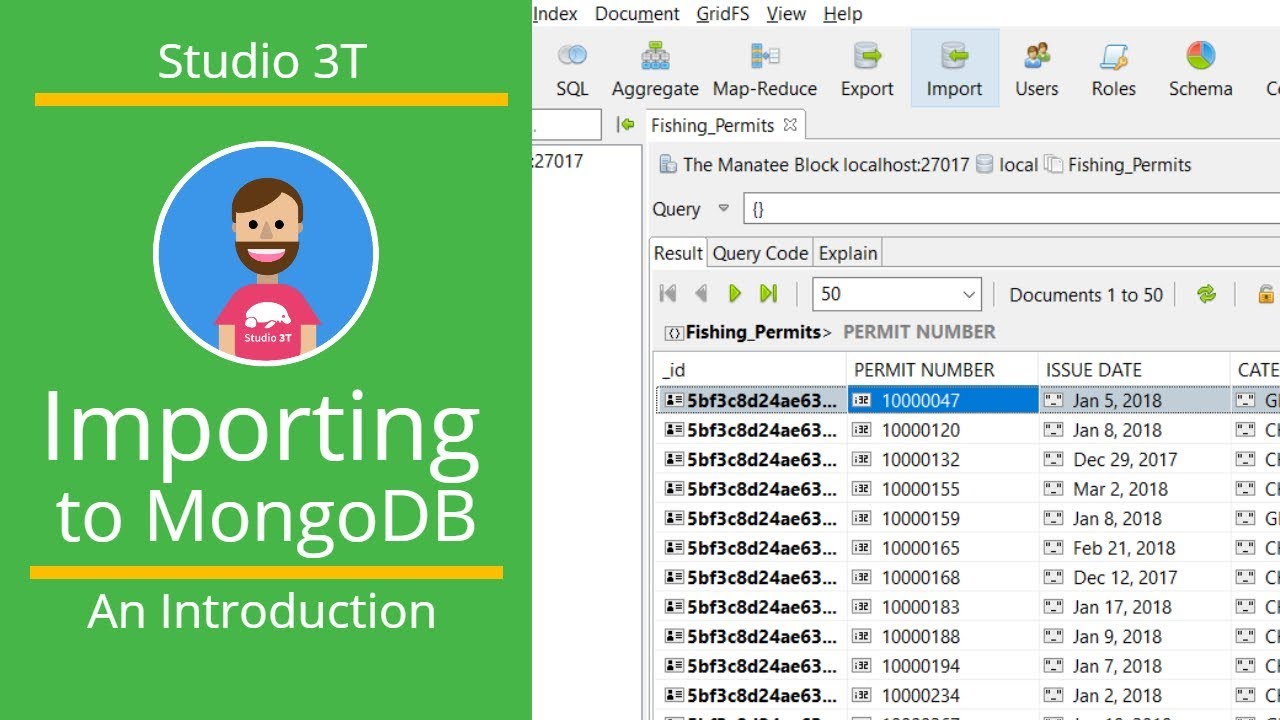Viewport: 1280px width, 720px height.
Task: Click the lock icon in results bar
Action: (1266, 294)
